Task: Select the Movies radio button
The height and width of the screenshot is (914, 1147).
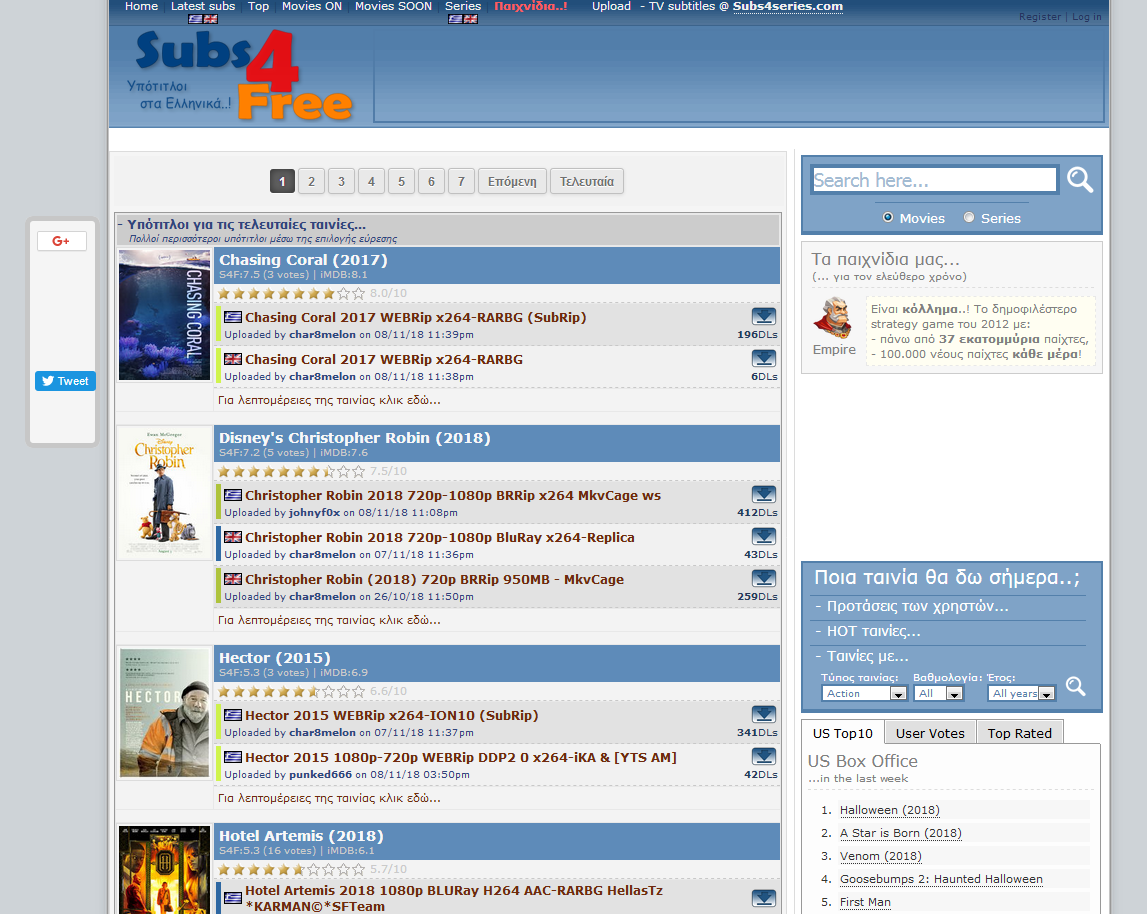Action: pos(888,218)
